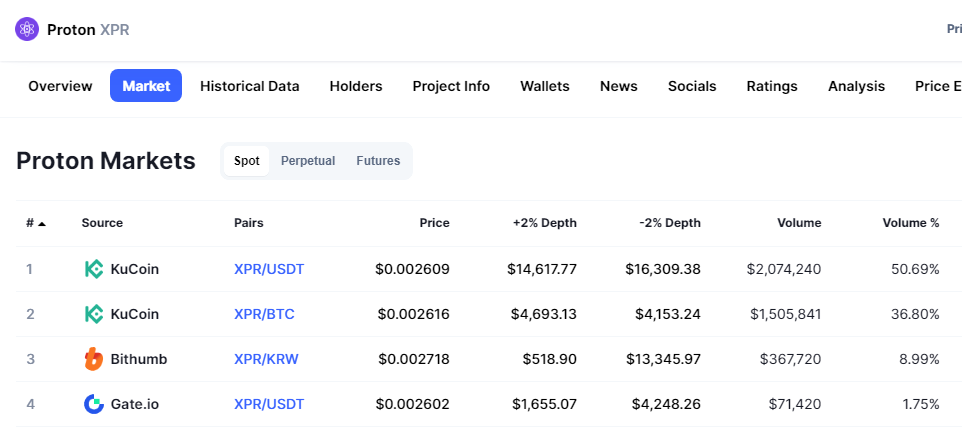Open the Wallets tab
This screenshot has height=431, width=962.
[545, 86]
